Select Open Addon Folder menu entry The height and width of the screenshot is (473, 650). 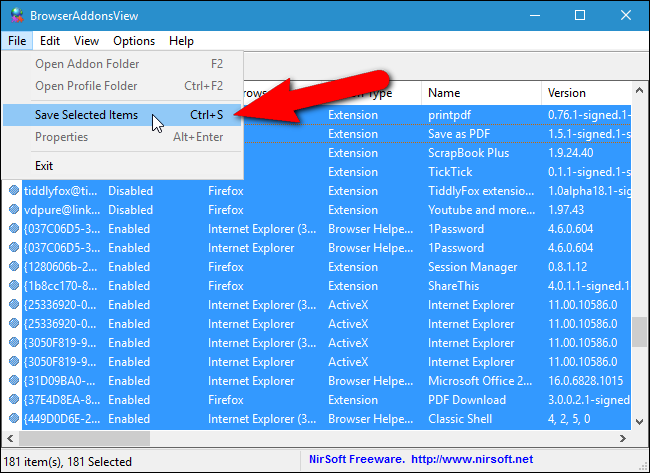pos(122,64)
